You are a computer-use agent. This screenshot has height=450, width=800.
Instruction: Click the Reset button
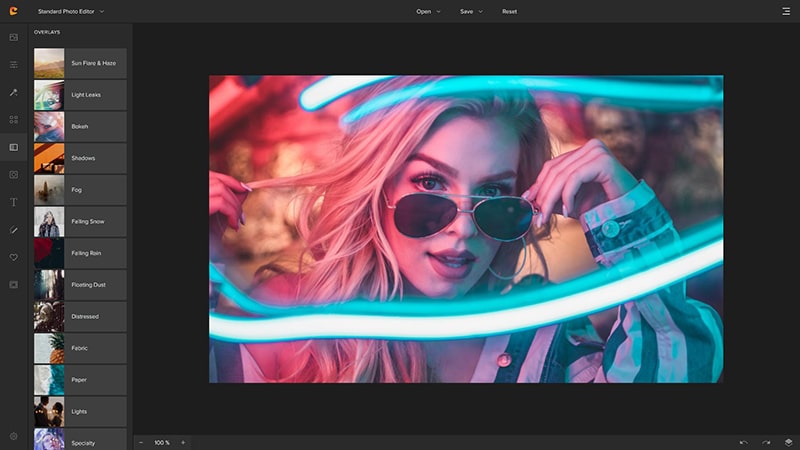click(x=510, y=11)
